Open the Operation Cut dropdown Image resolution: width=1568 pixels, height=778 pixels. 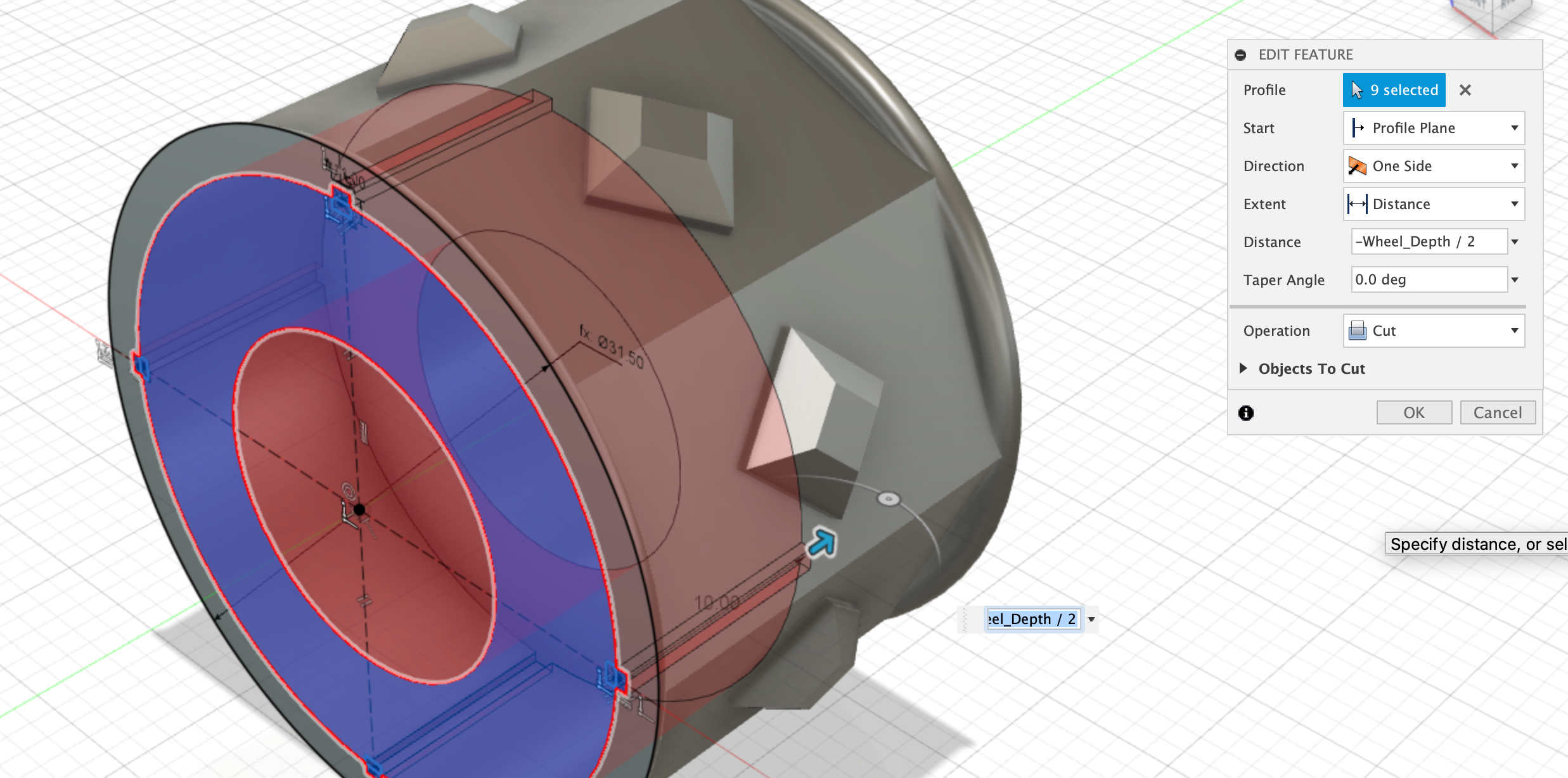[x=1434, y=331]
